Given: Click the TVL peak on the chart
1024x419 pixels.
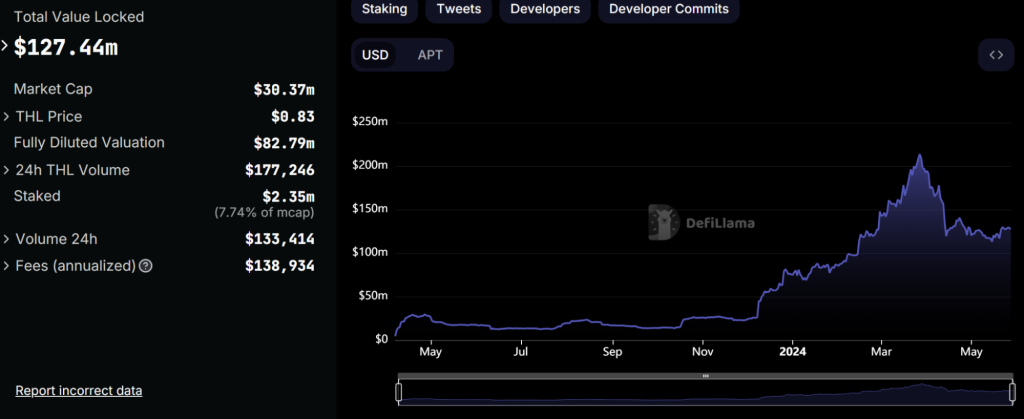Looking at the screenshot, I should (919, 156).
